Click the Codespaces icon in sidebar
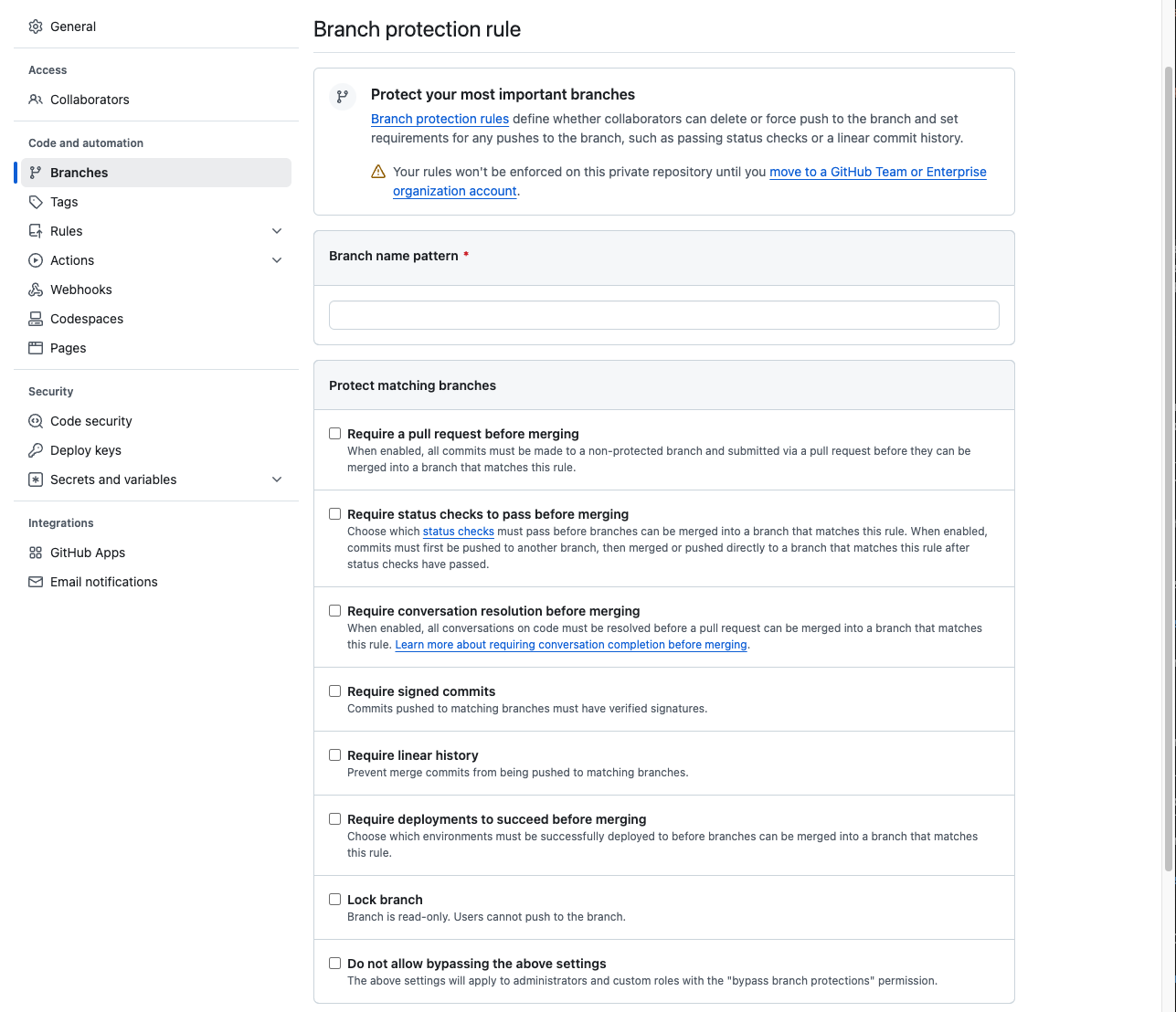 [x=35, y=318]
